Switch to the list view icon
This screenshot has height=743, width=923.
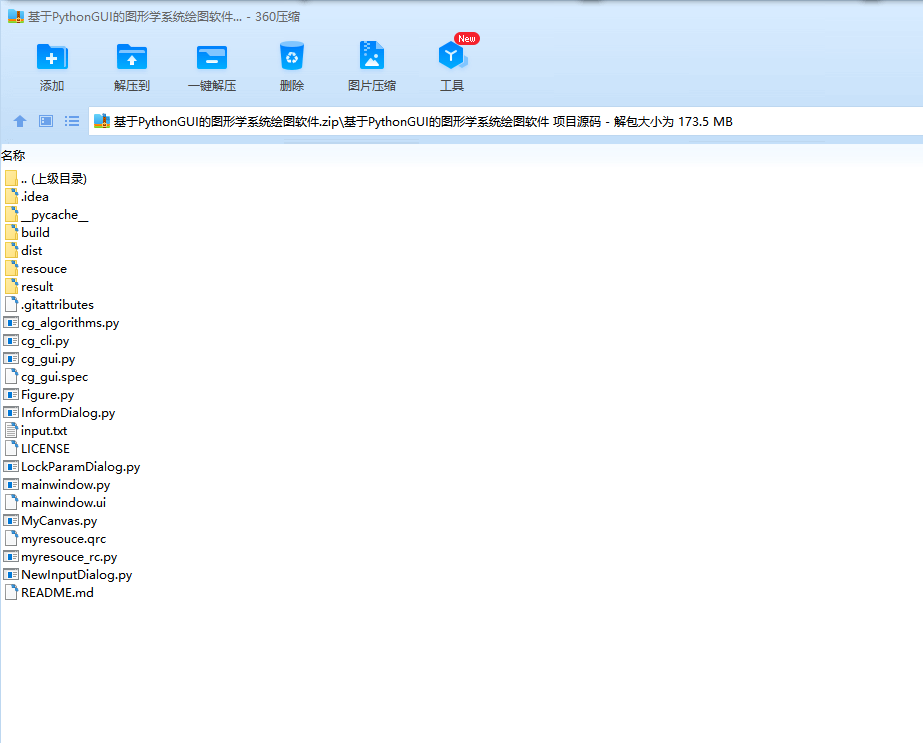pos(72,121)
